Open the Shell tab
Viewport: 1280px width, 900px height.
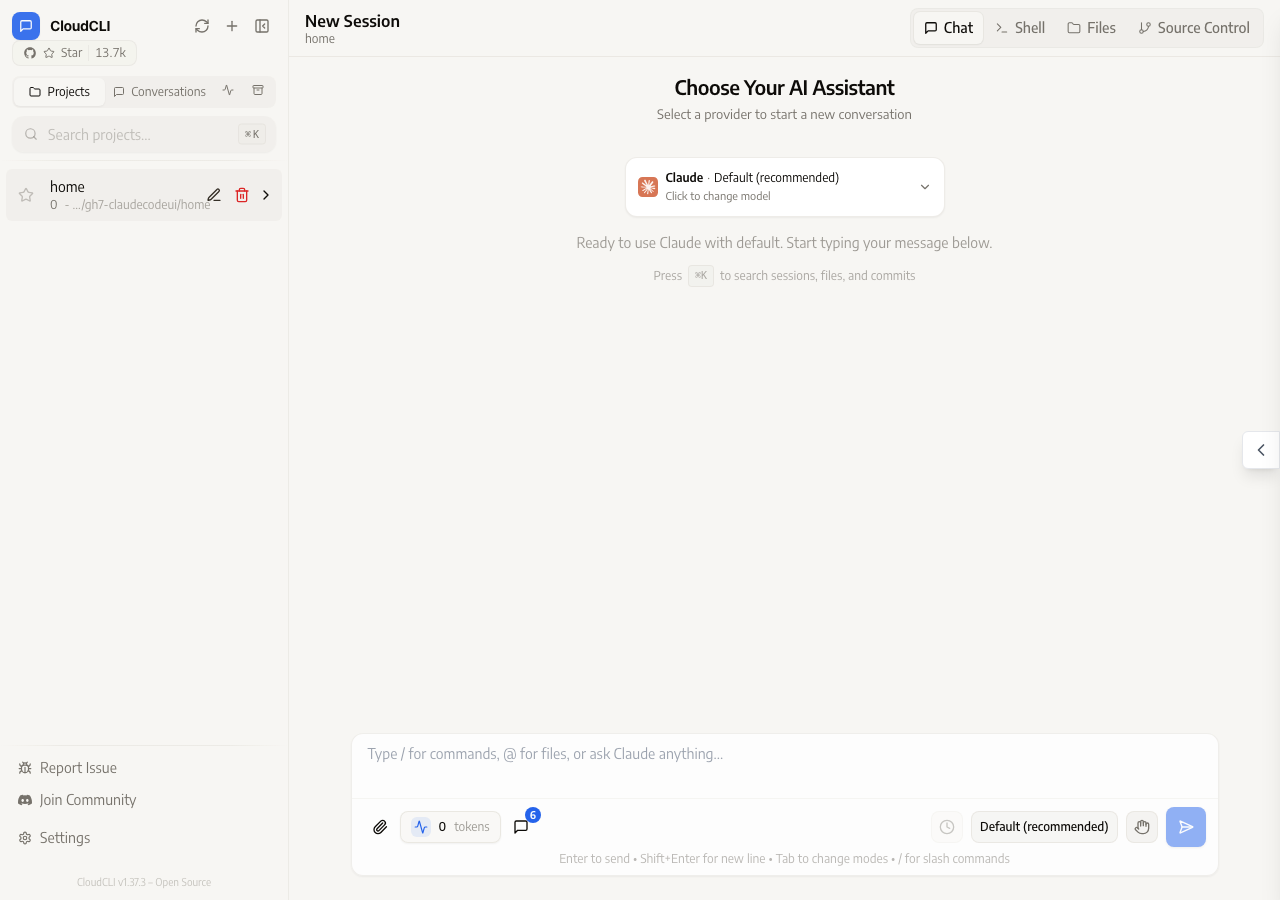coord(1020,28)
